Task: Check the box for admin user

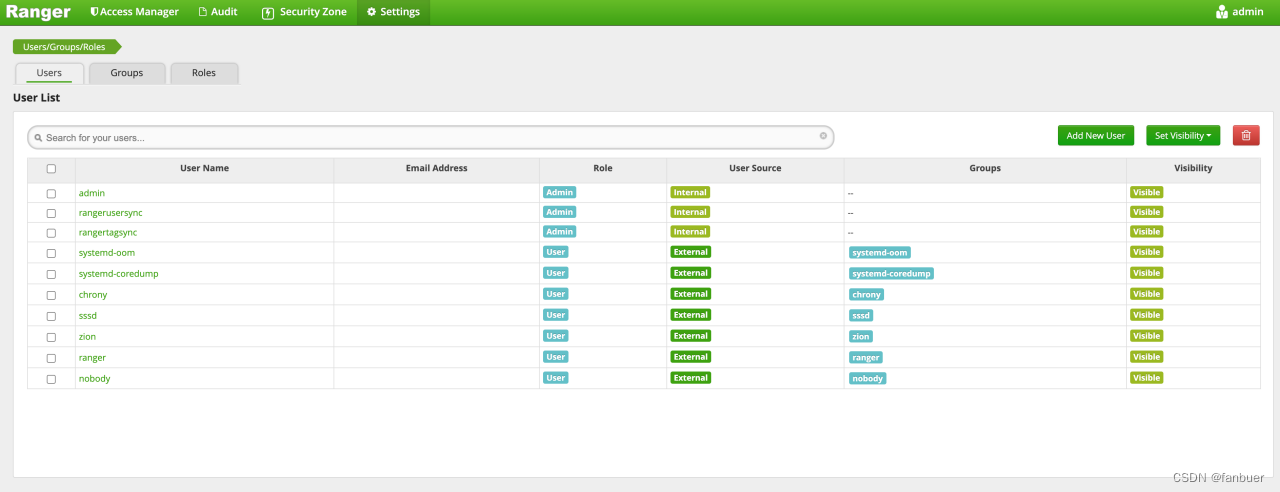Action: coord(51,193)
